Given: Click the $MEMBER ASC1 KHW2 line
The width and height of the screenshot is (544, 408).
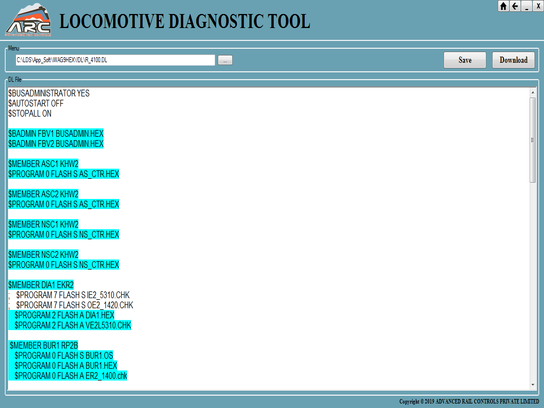Looking at the screenshot, I should [43, 164].
